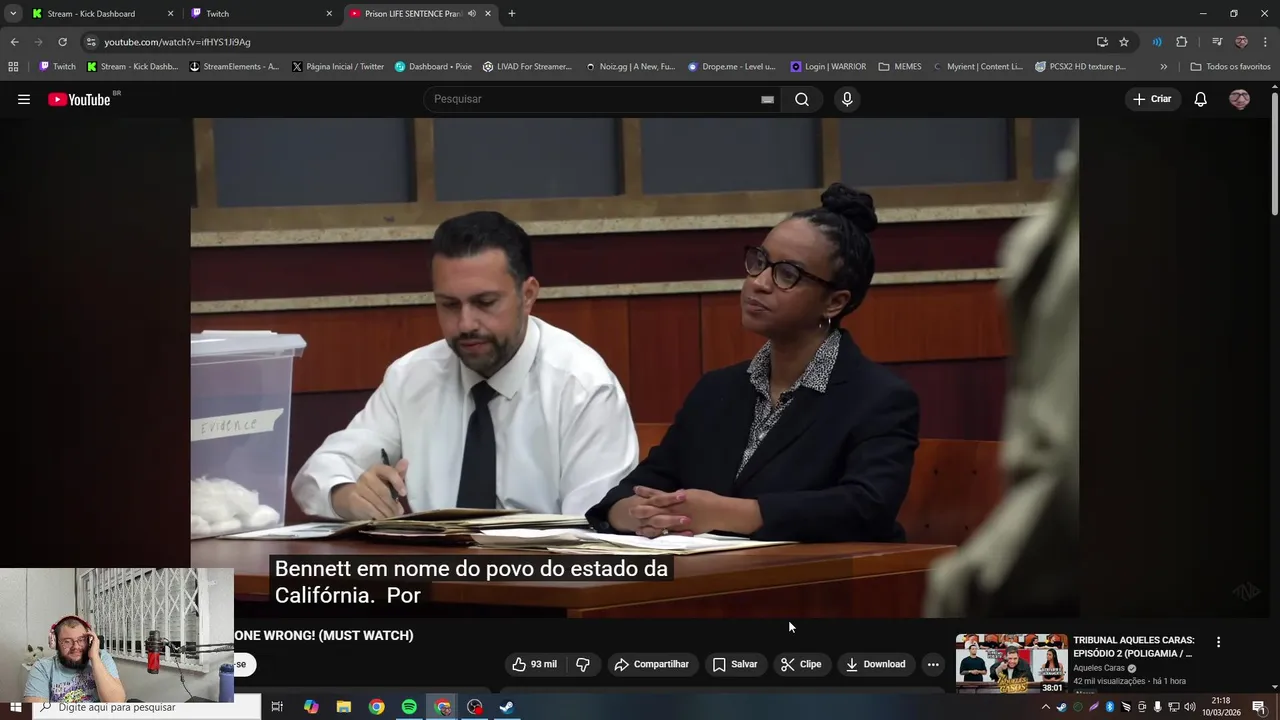Mute the playing tab via speaker icon

[471, 14]
